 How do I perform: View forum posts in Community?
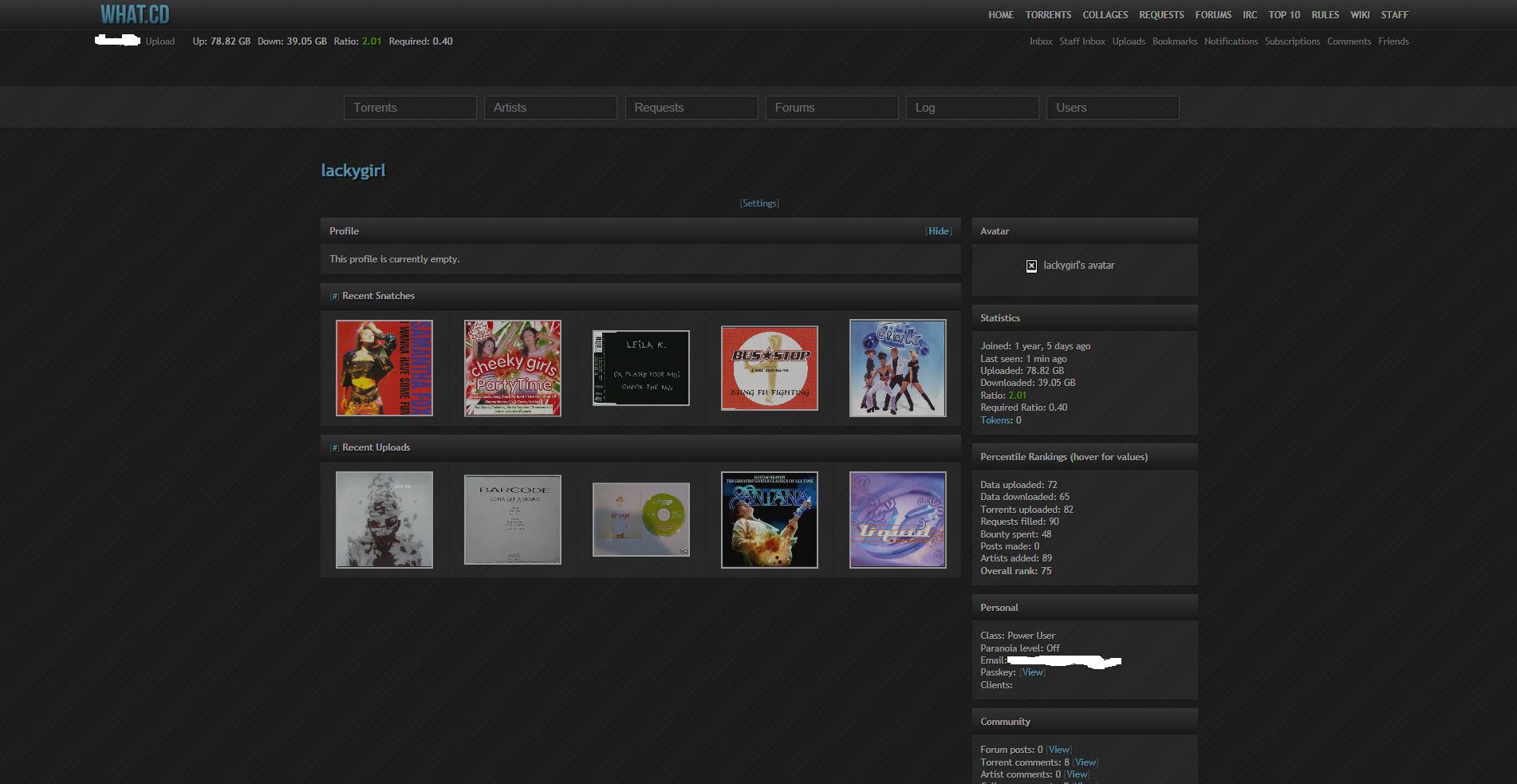(x=1059, y=750)
